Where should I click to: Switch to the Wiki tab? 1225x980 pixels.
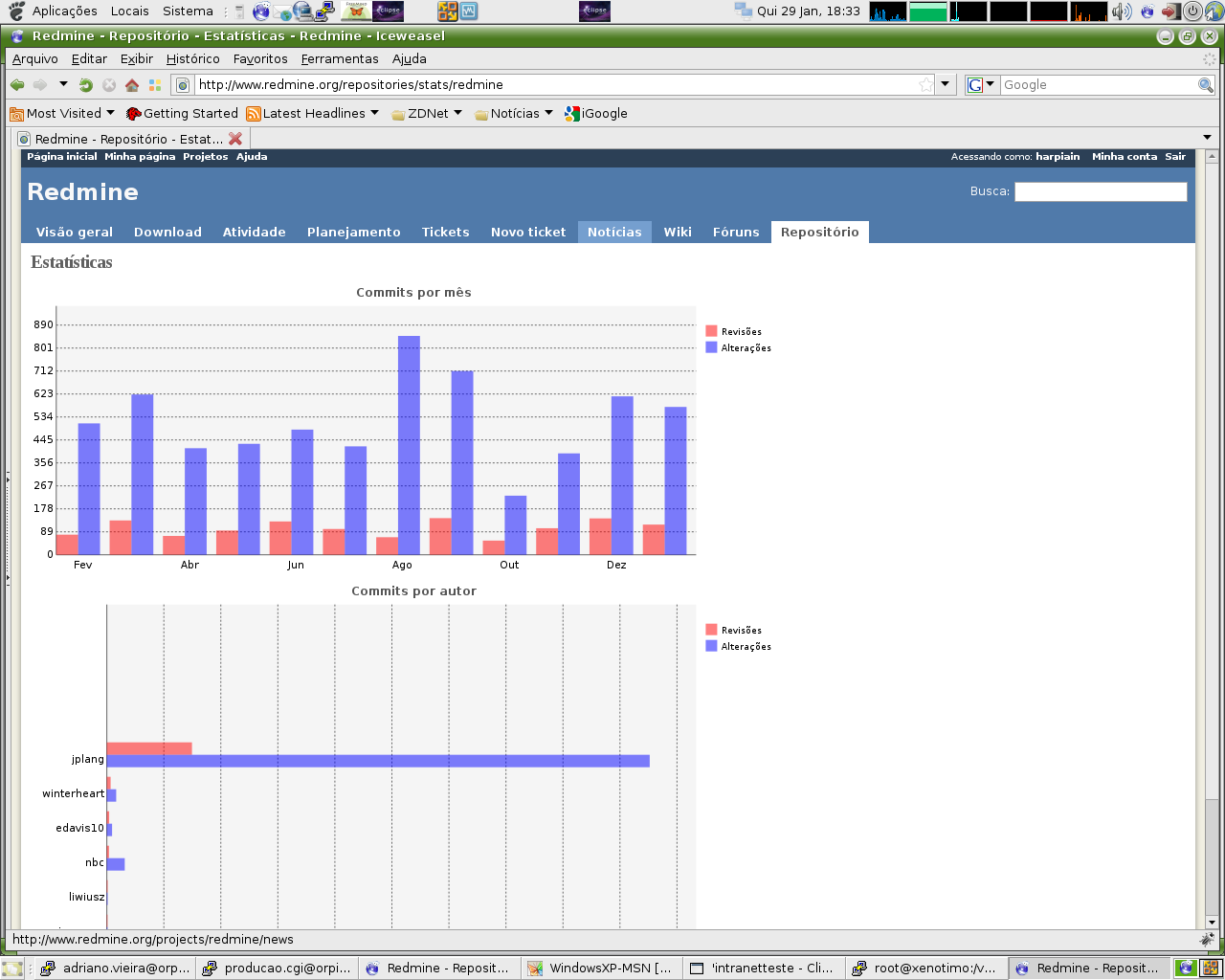click(x=678, y=232)
